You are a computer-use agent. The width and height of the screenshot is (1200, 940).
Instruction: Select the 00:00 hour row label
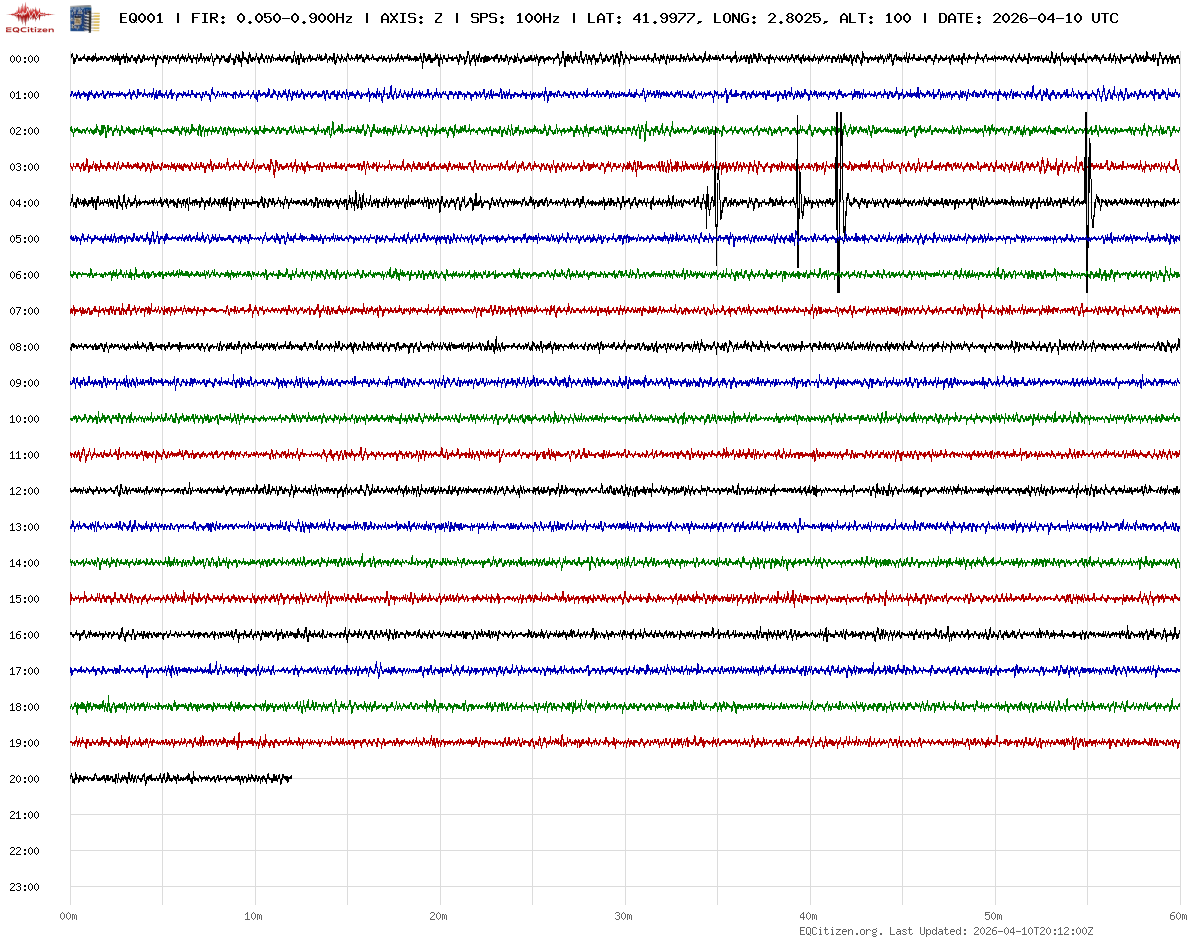[24, 59]
